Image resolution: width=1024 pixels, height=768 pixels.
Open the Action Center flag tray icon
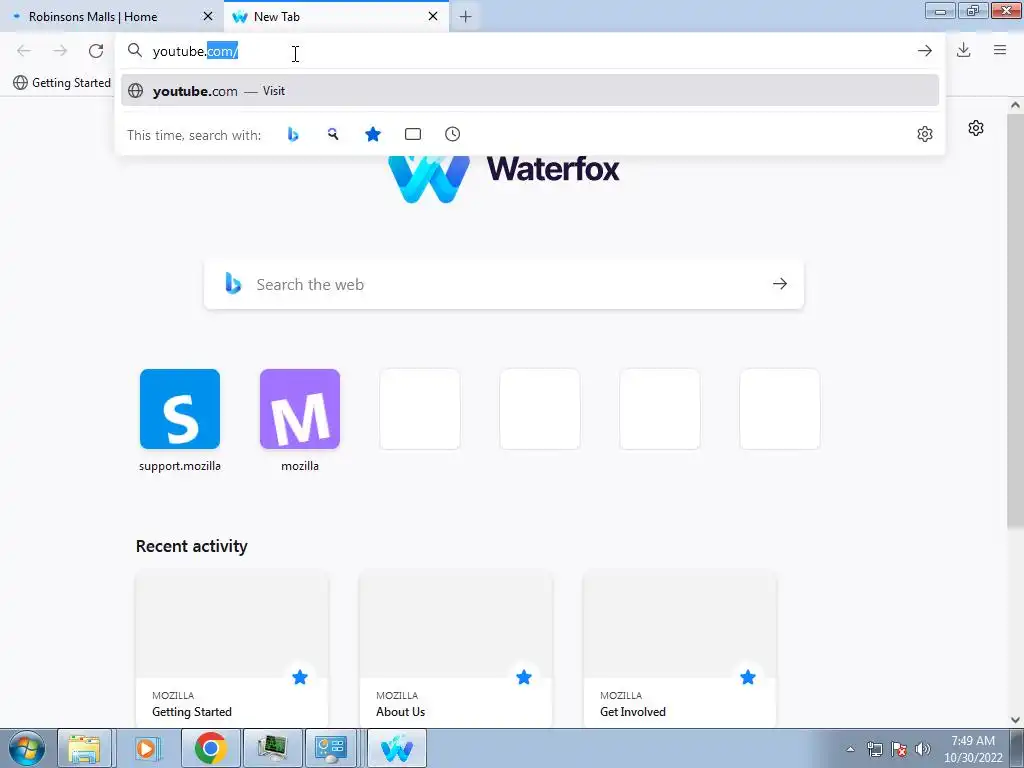(899, 749)
